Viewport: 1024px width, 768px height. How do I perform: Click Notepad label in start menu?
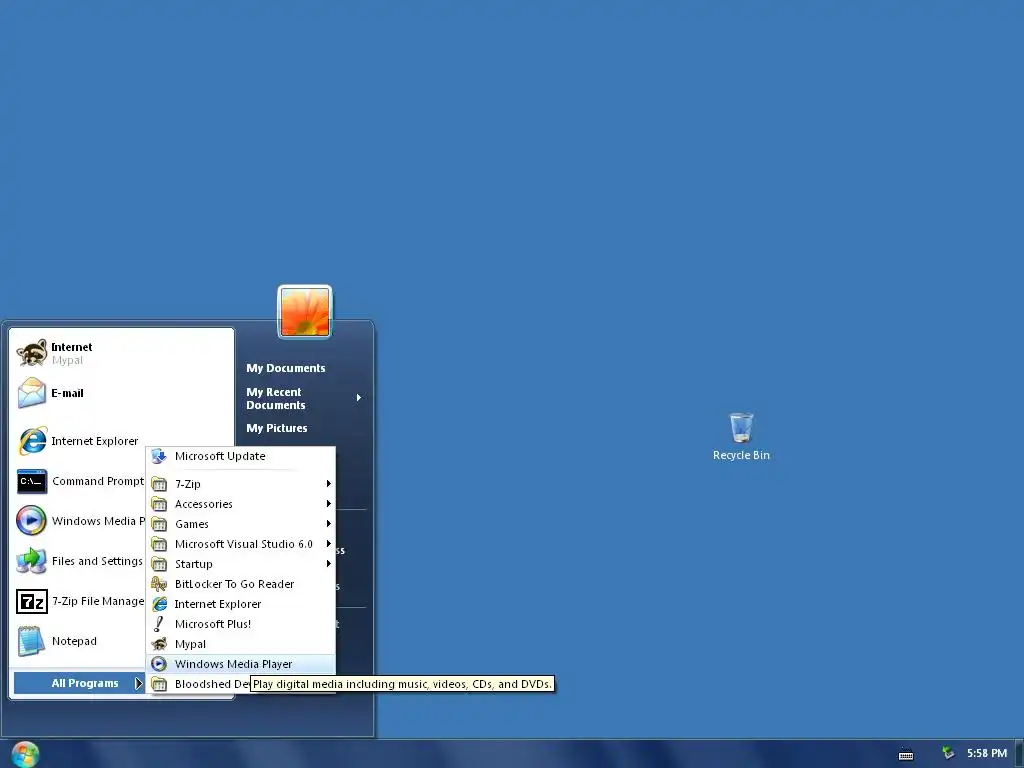74,641
